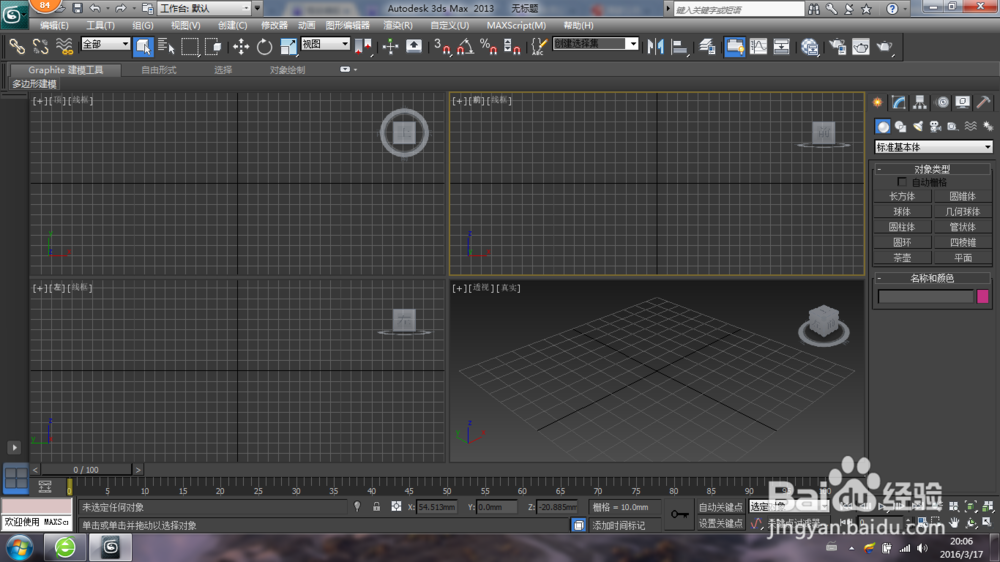Toggle the Graphite modeling ribbon icon
1000x562 pixels.
click(x=735, y=47)
